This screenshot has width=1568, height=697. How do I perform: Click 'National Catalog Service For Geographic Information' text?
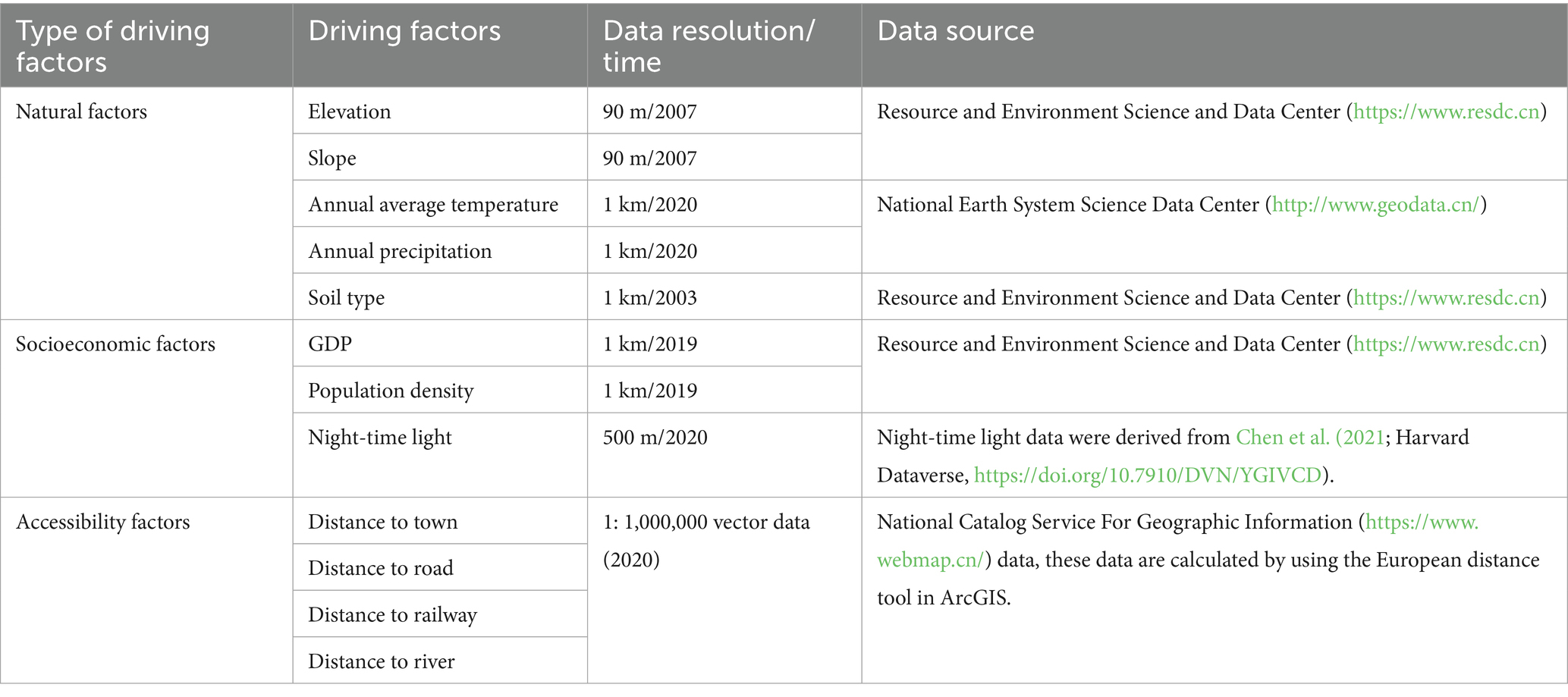[1114, 522]
